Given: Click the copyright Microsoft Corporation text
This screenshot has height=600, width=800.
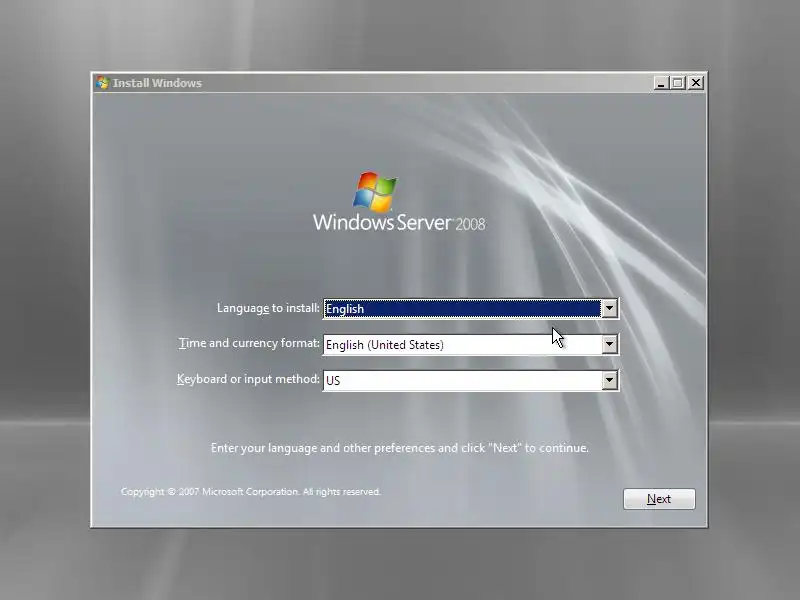Looking at the screenshot, I should [x=251, y=492].
